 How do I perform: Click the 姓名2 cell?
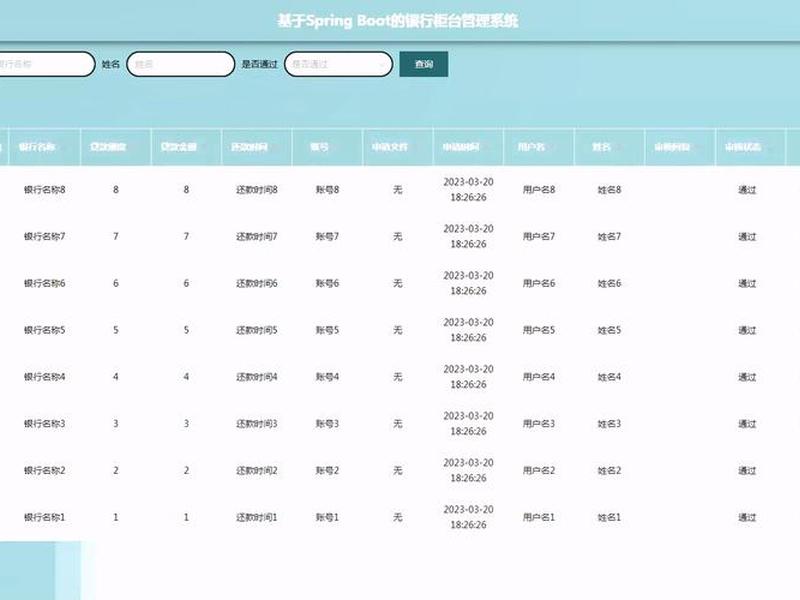(609, 470)
